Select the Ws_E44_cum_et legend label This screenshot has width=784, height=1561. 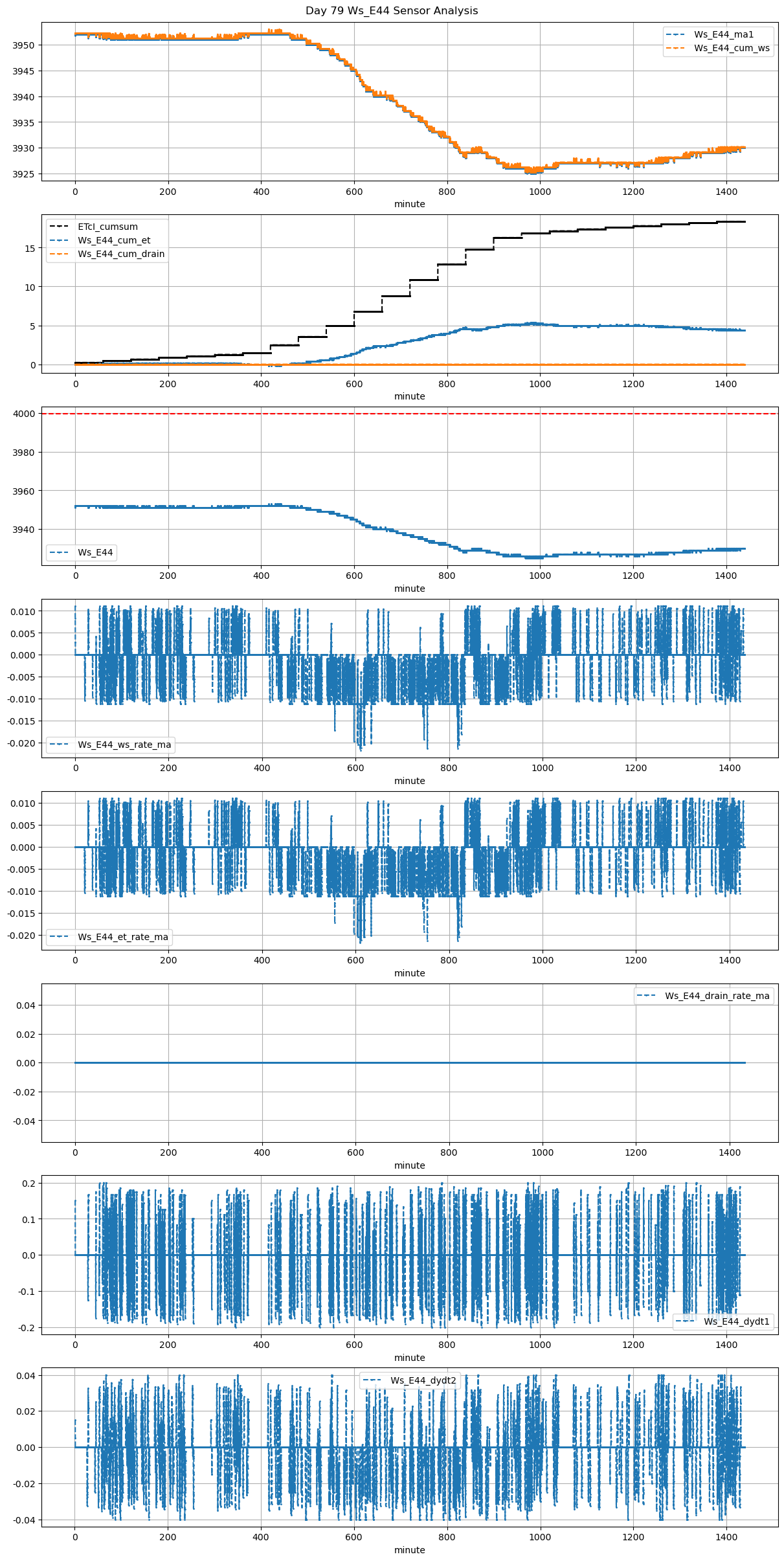tap(114, 240)
